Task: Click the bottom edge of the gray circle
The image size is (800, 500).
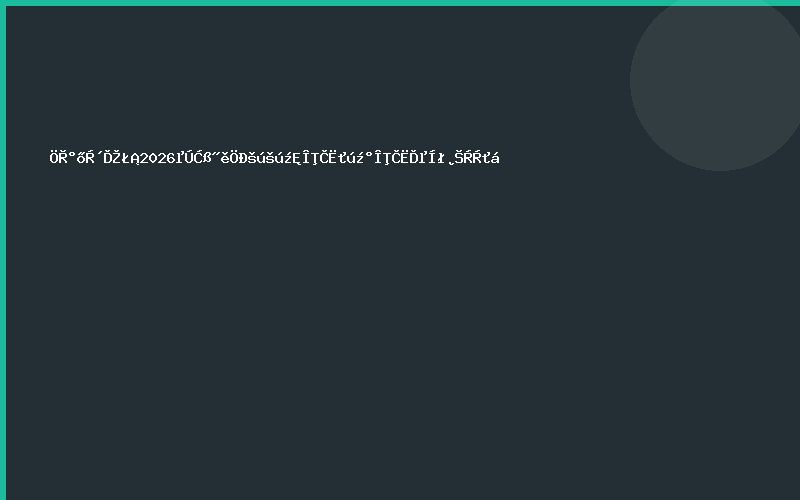Action: point(718,168)
